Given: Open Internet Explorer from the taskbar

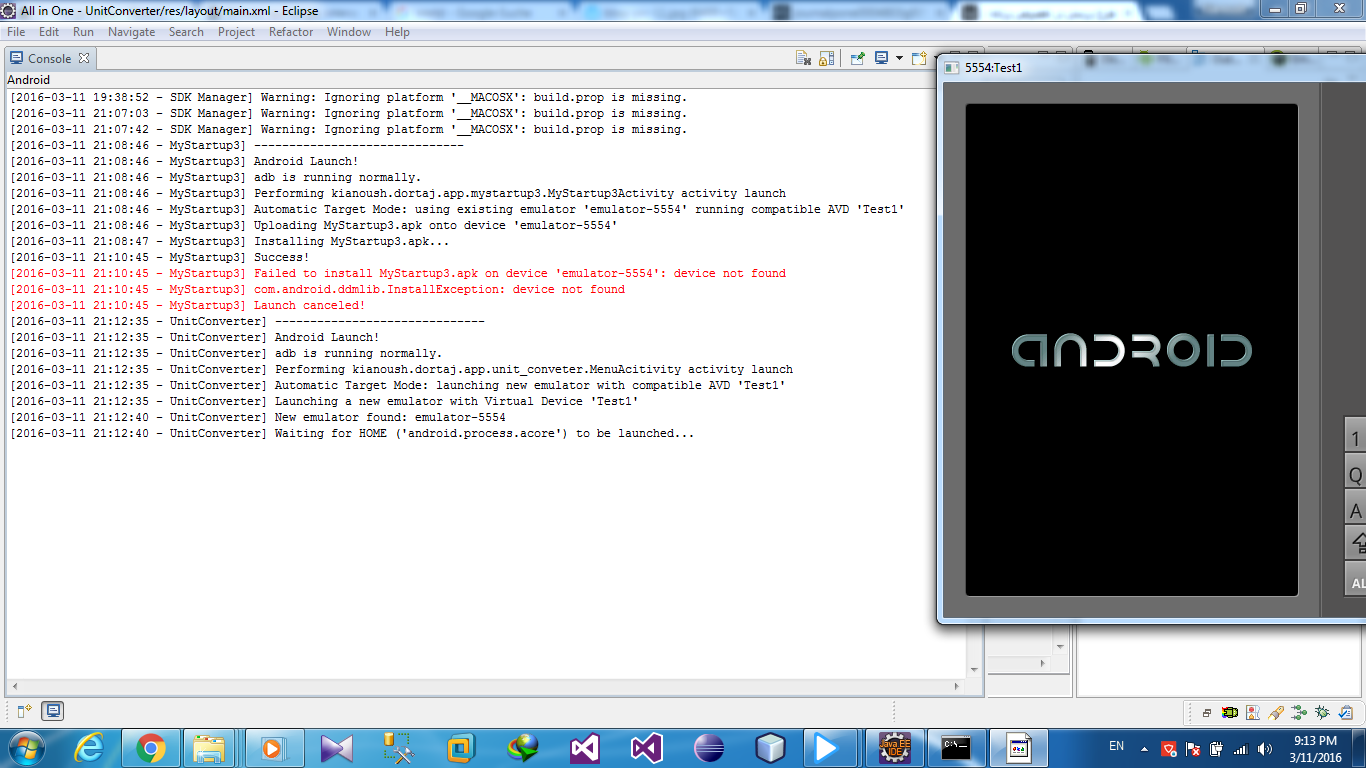Looking at the screenshot, I should [x=90, y=748].
